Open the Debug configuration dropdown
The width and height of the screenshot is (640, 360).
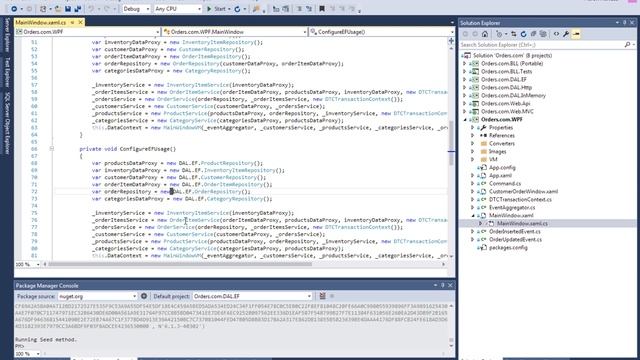coord(136,9)
